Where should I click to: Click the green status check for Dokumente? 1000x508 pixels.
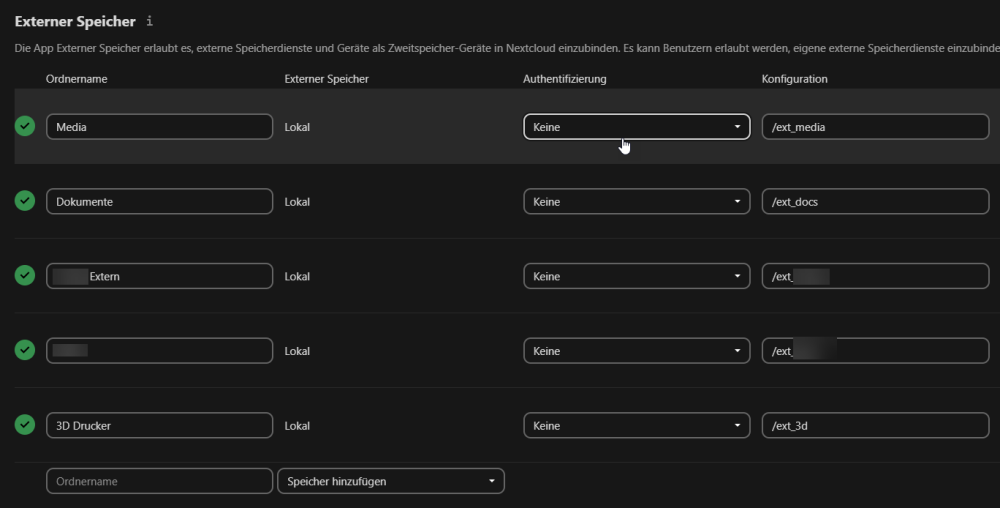coord(25,201)
